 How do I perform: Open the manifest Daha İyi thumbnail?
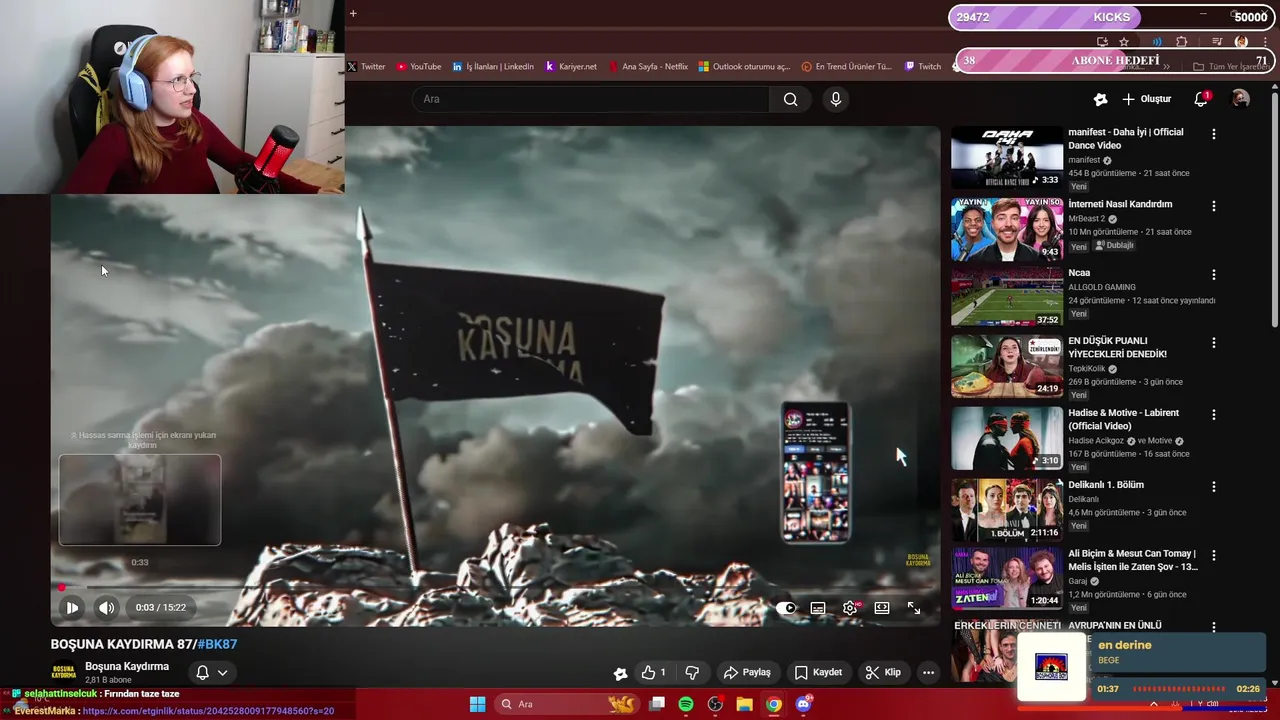click(x=1007, y=157)
